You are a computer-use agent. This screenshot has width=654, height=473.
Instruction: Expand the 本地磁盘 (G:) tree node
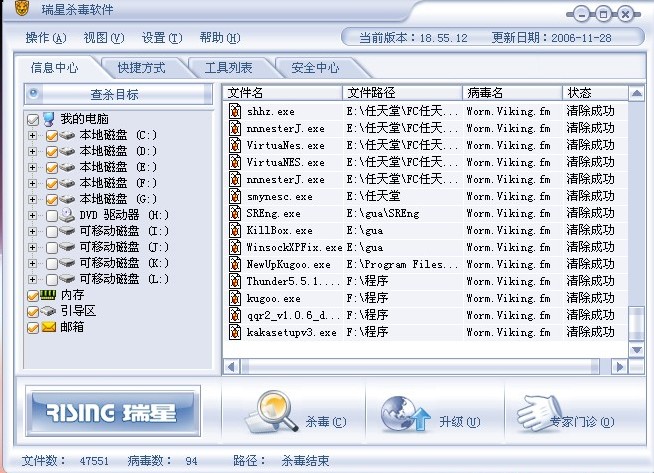coord(32,199)
